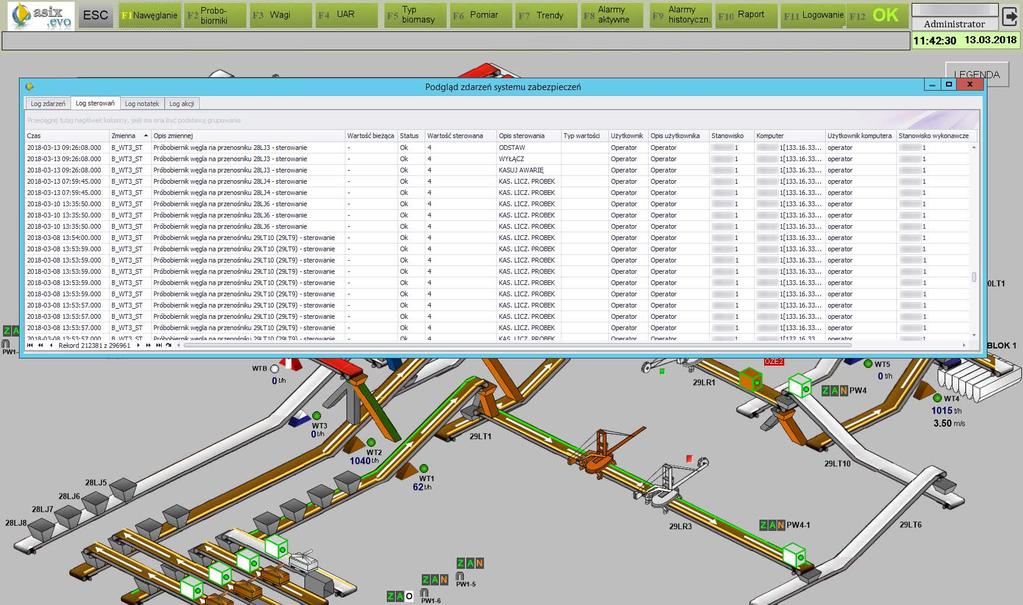Jump to last record in the navigator
This screenshot has height=605, width=1023.
point(159,345)
